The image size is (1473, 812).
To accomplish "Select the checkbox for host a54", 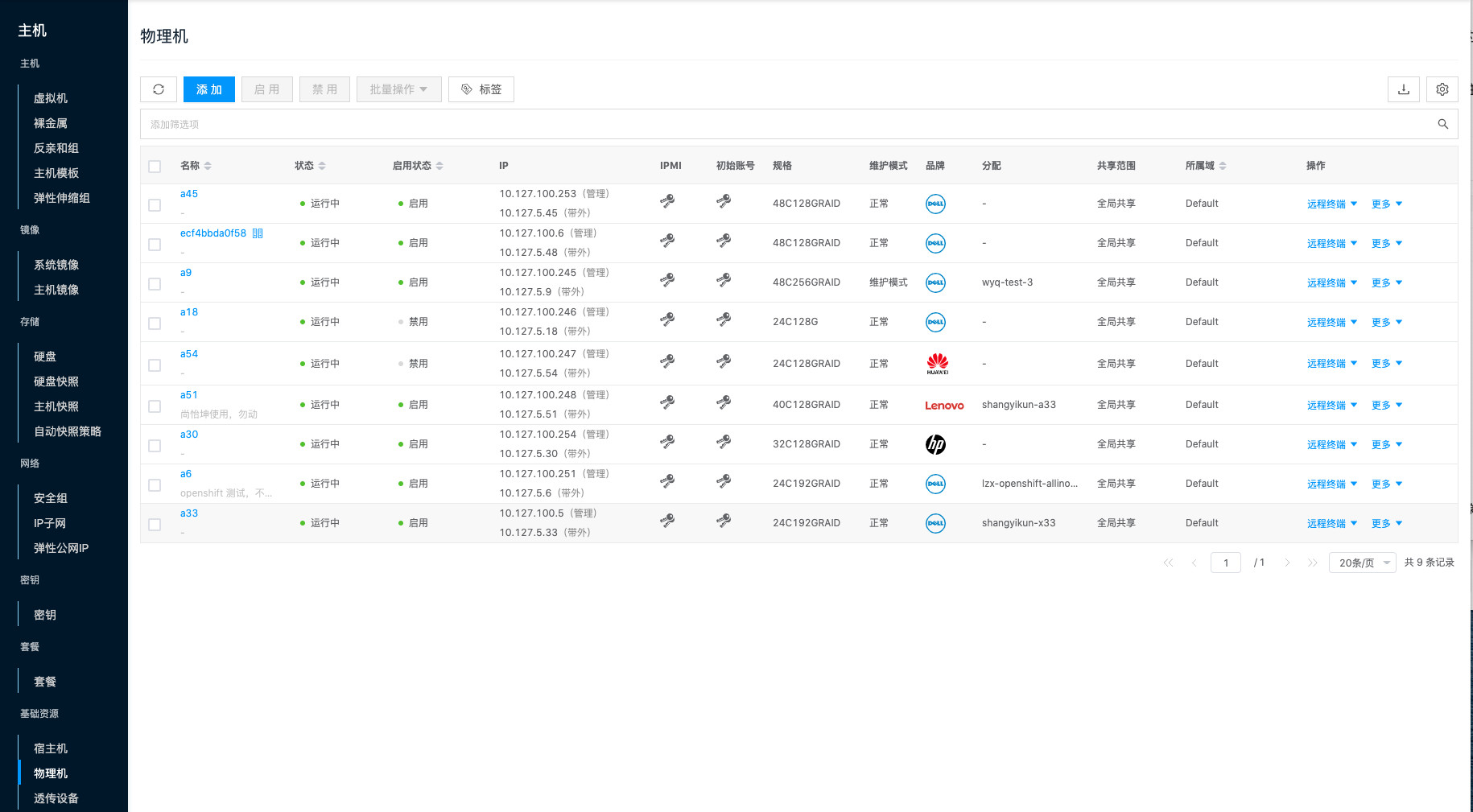I will coord(155,365).
